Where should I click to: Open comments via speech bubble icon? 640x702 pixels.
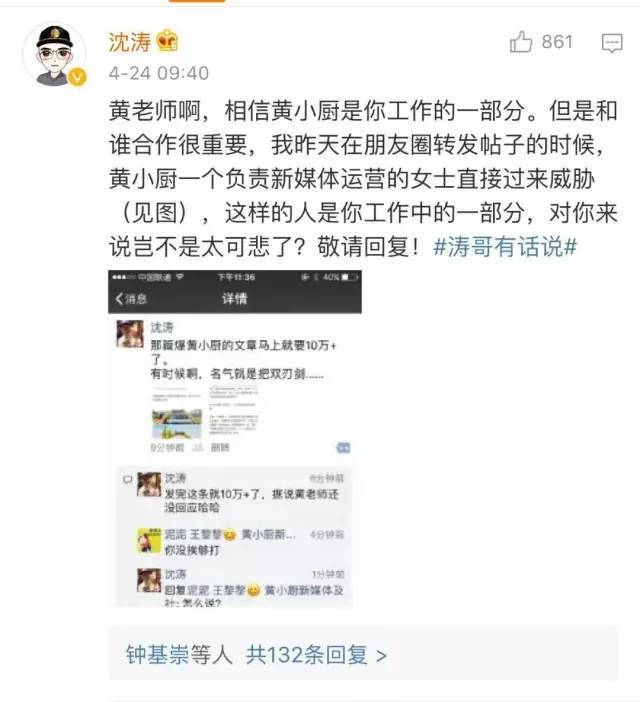click(x=612, y=43)
